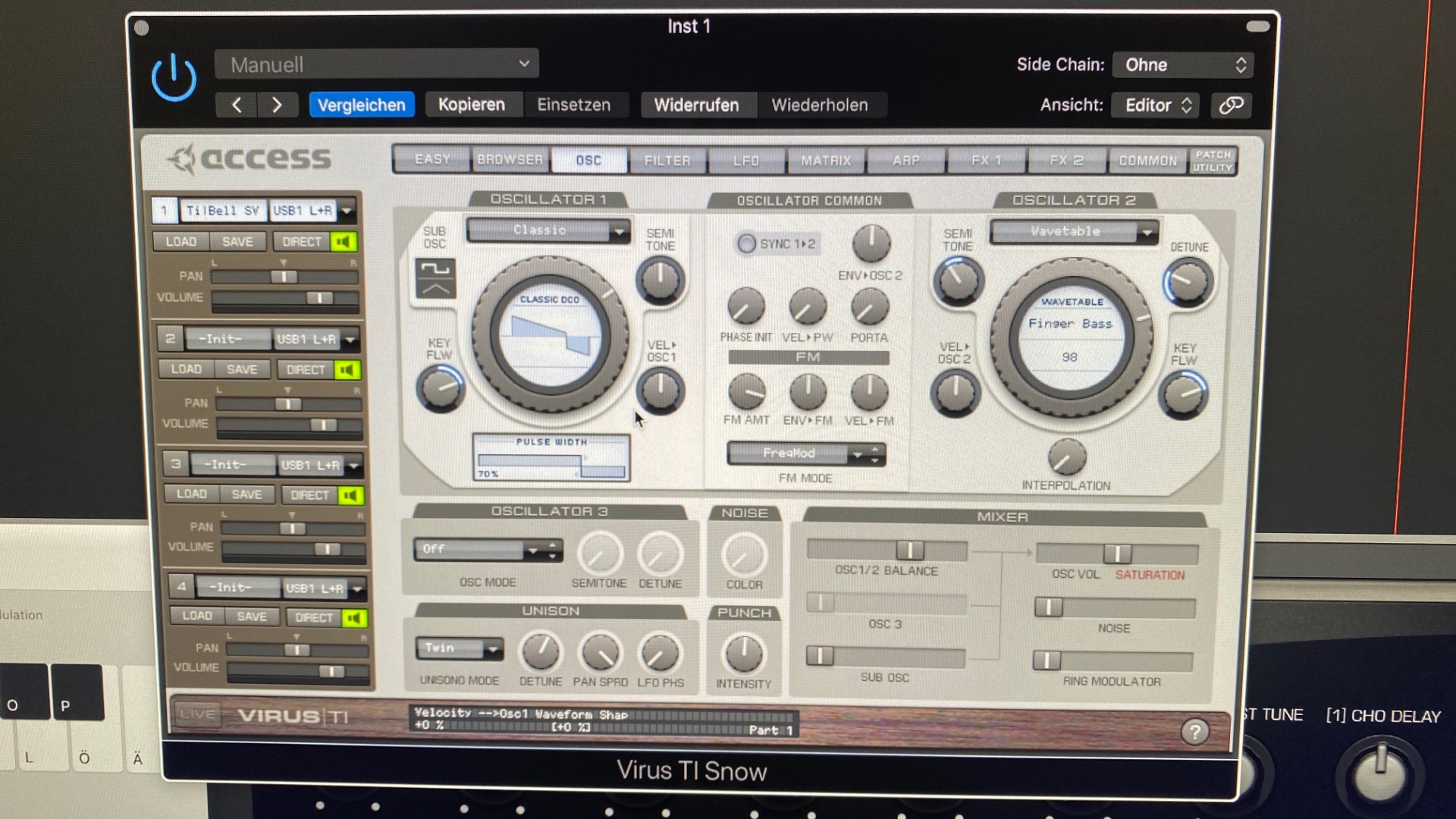Click the next preset arrow
Viewport: 1456px width, 819px height.
tap(277, 105)
